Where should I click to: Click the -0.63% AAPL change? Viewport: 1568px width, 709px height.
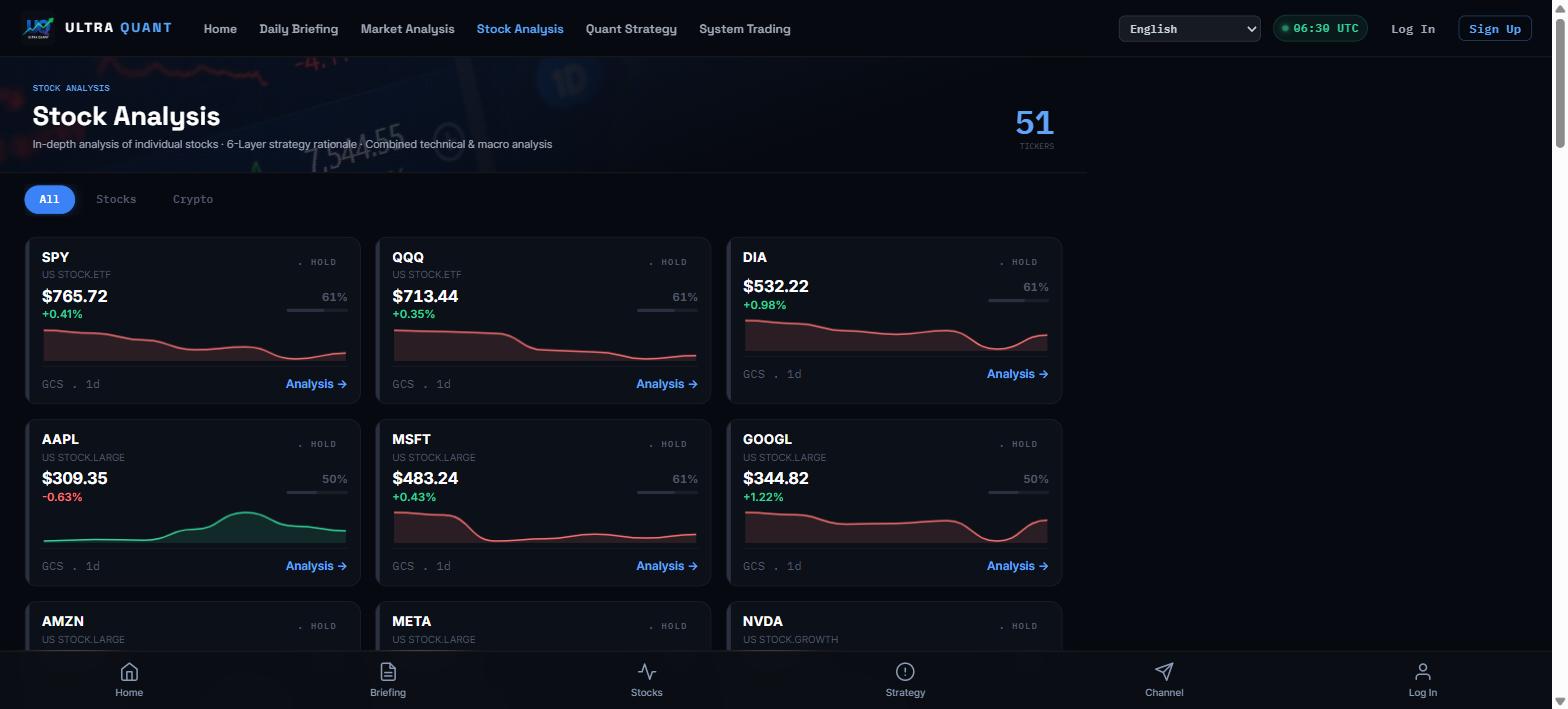(62, 497)
